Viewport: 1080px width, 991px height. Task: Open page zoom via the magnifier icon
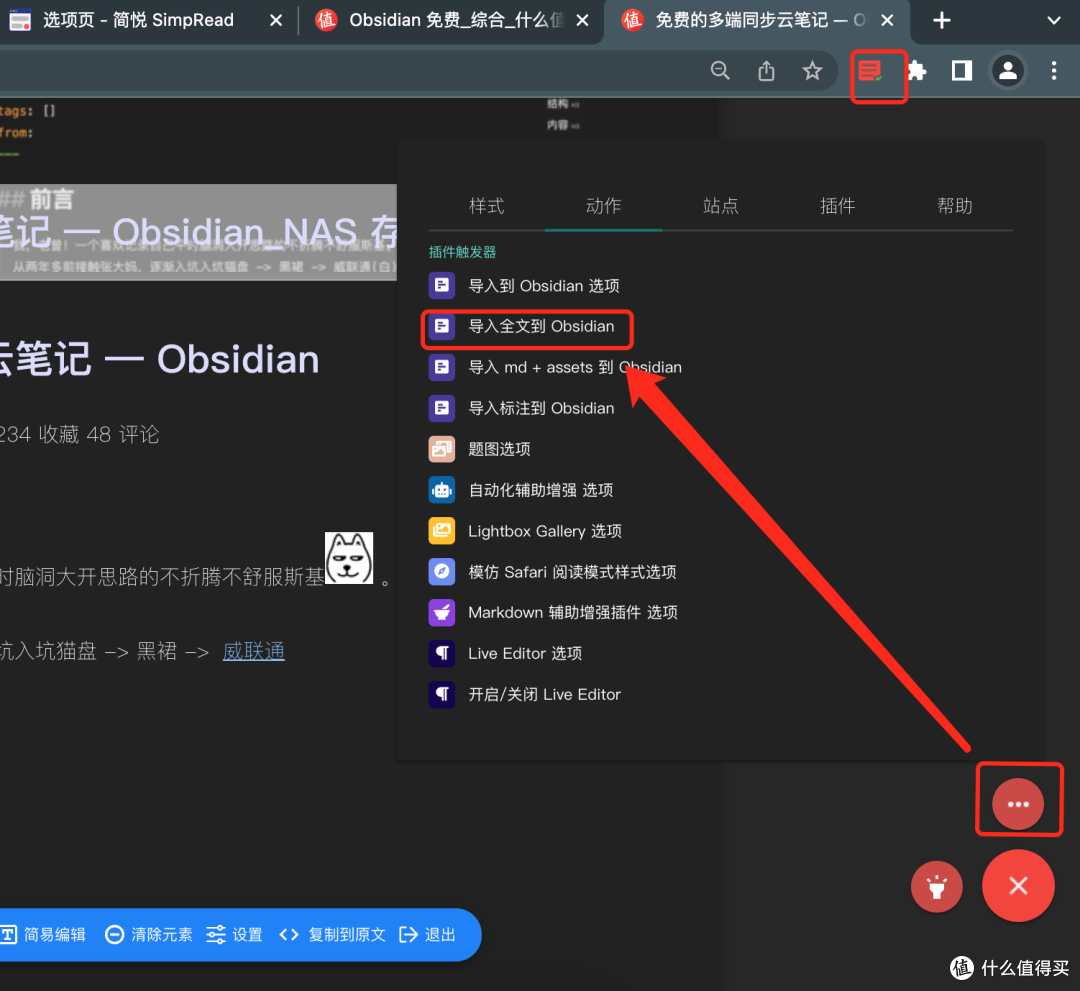pyautogui.click(x=720, y=71)
